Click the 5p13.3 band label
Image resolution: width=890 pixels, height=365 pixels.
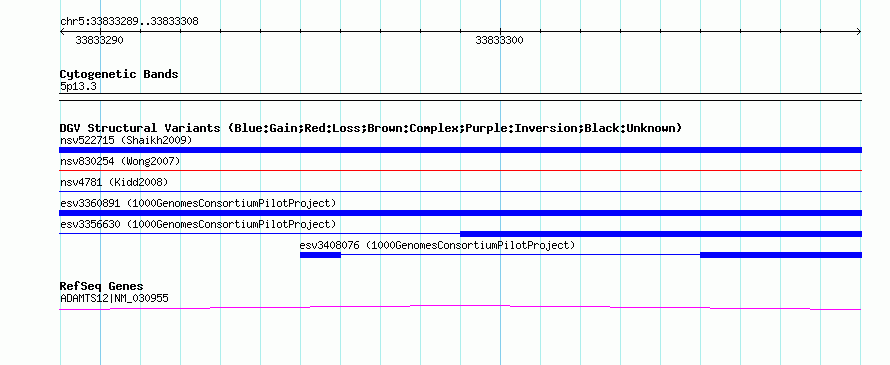coord(78,86)
